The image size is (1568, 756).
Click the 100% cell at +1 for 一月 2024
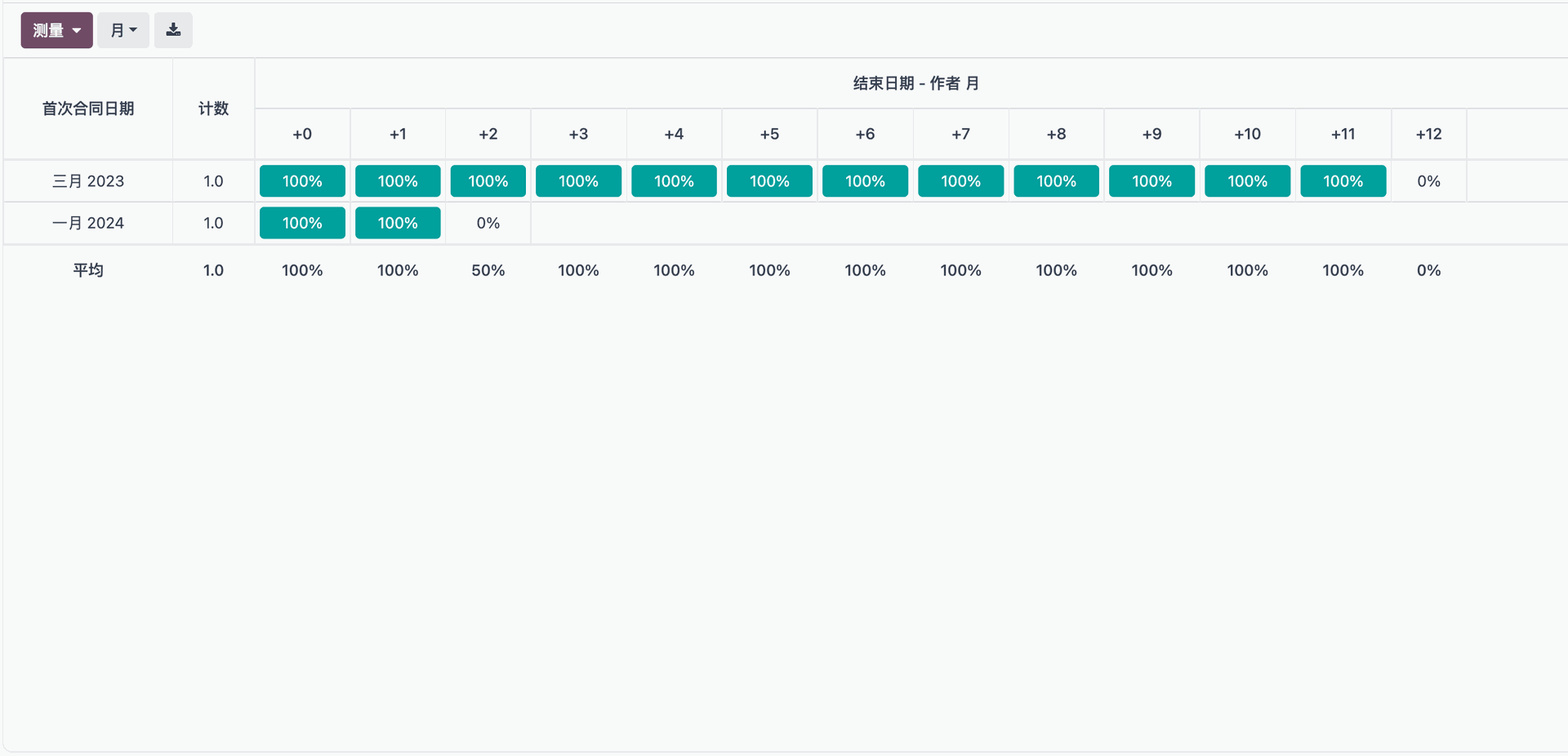click(x=398, y=223)
